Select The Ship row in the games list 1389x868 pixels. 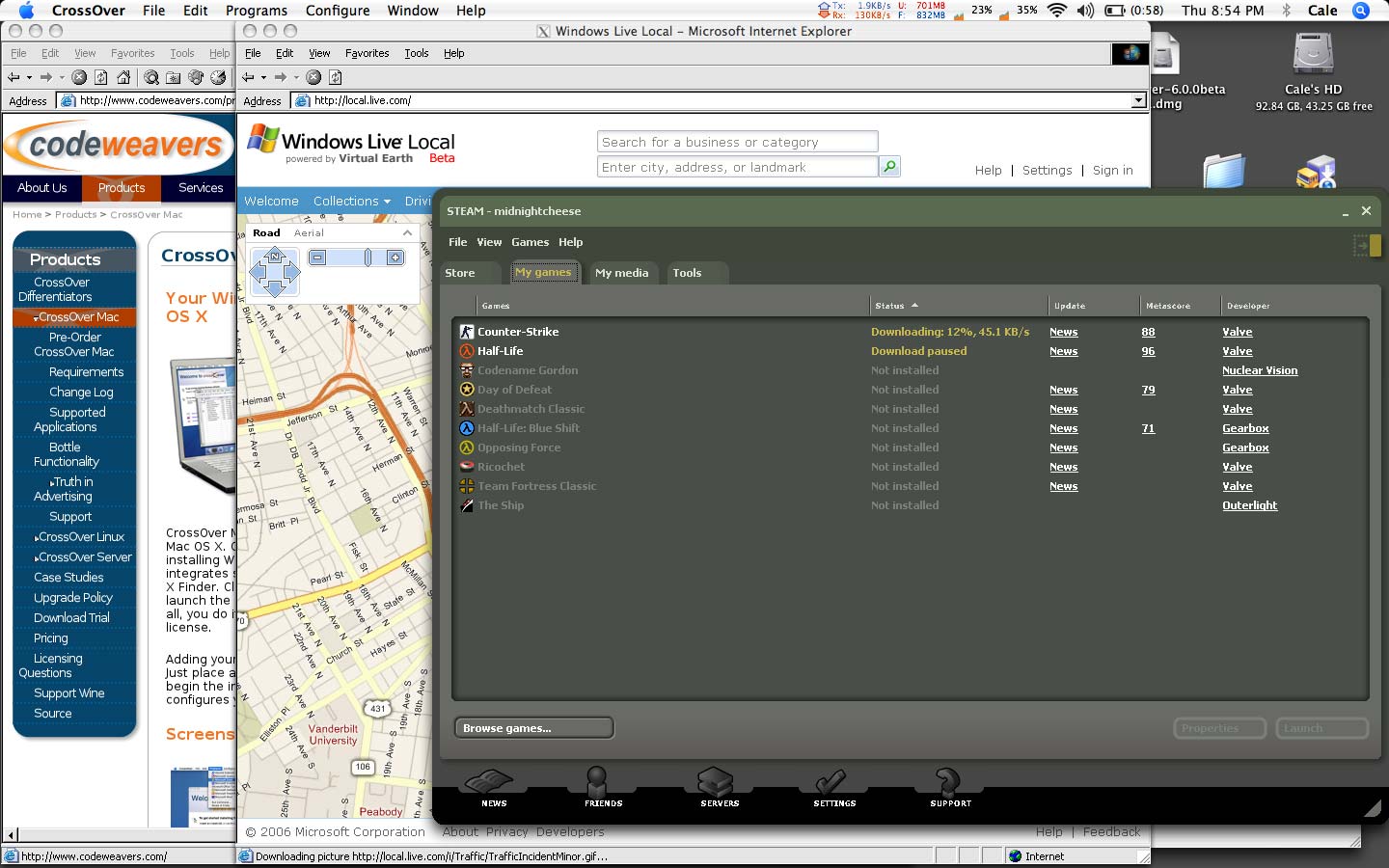tap(910, 505)
